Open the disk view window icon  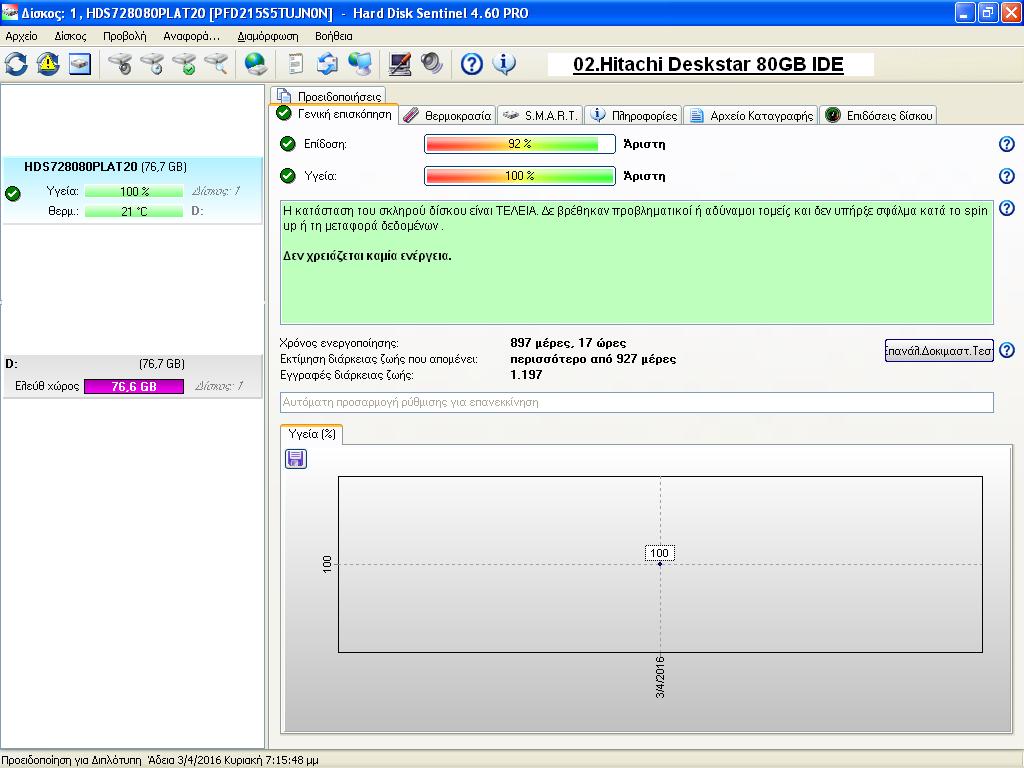80,64
